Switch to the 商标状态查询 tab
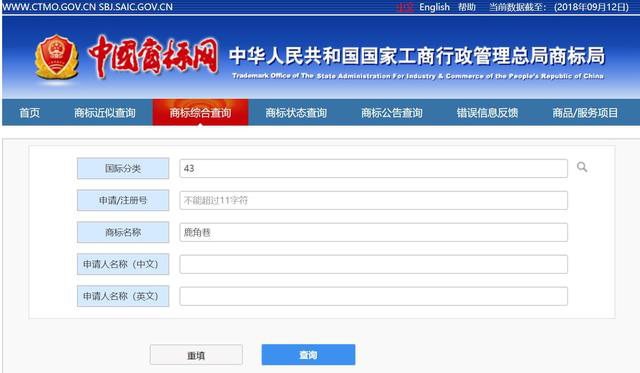 point(296,113)
